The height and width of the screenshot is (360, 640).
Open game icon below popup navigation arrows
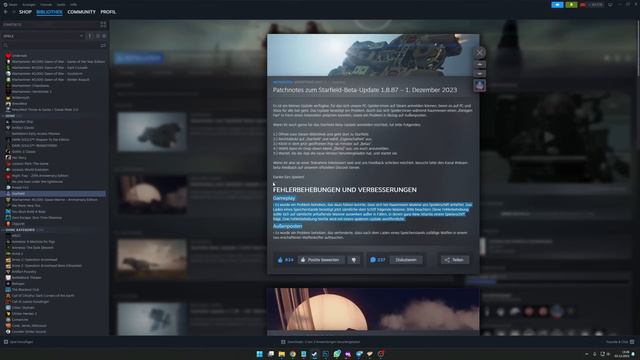point(480,85)
